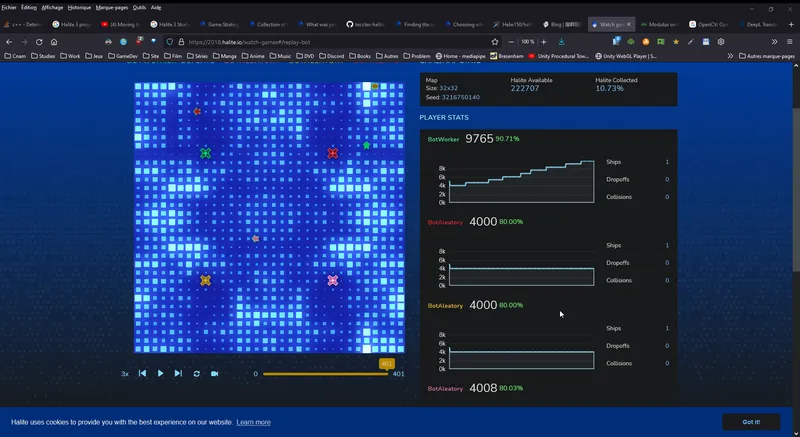800x437 pixels.
Task: Open the GameDev bookmarks folder
Action: (x=123, y=56)
